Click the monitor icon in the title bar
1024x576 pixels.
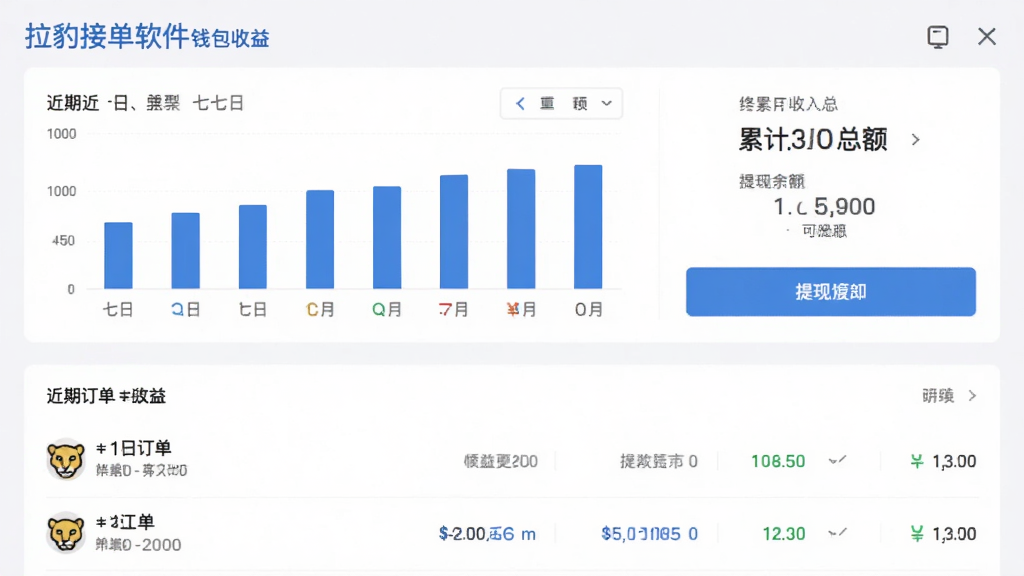pos(938,37)
